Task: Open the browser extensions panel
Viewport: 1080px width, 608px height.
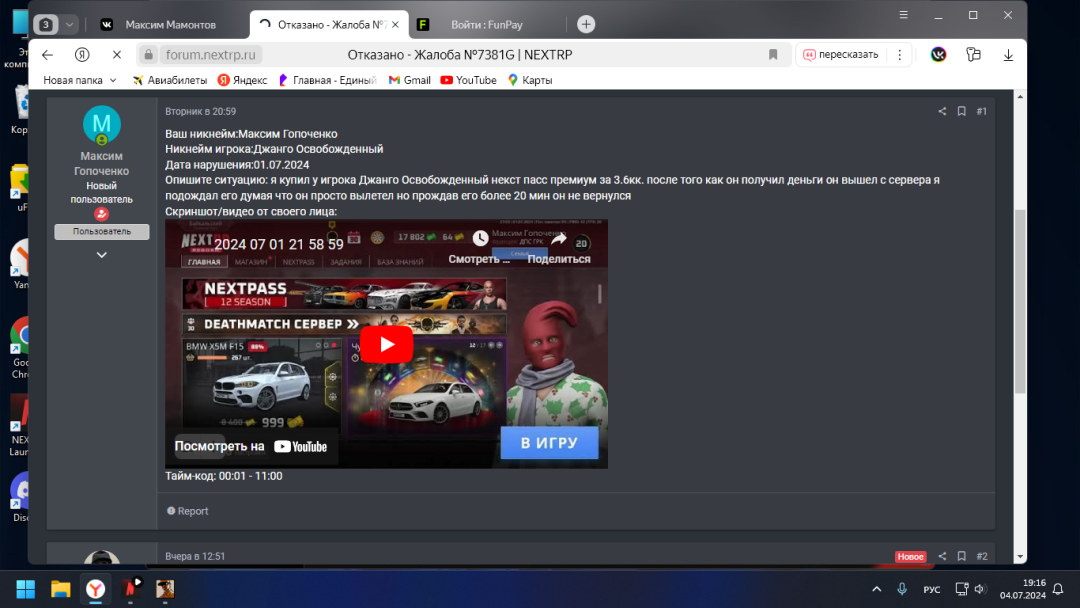Action: point(973,55)
